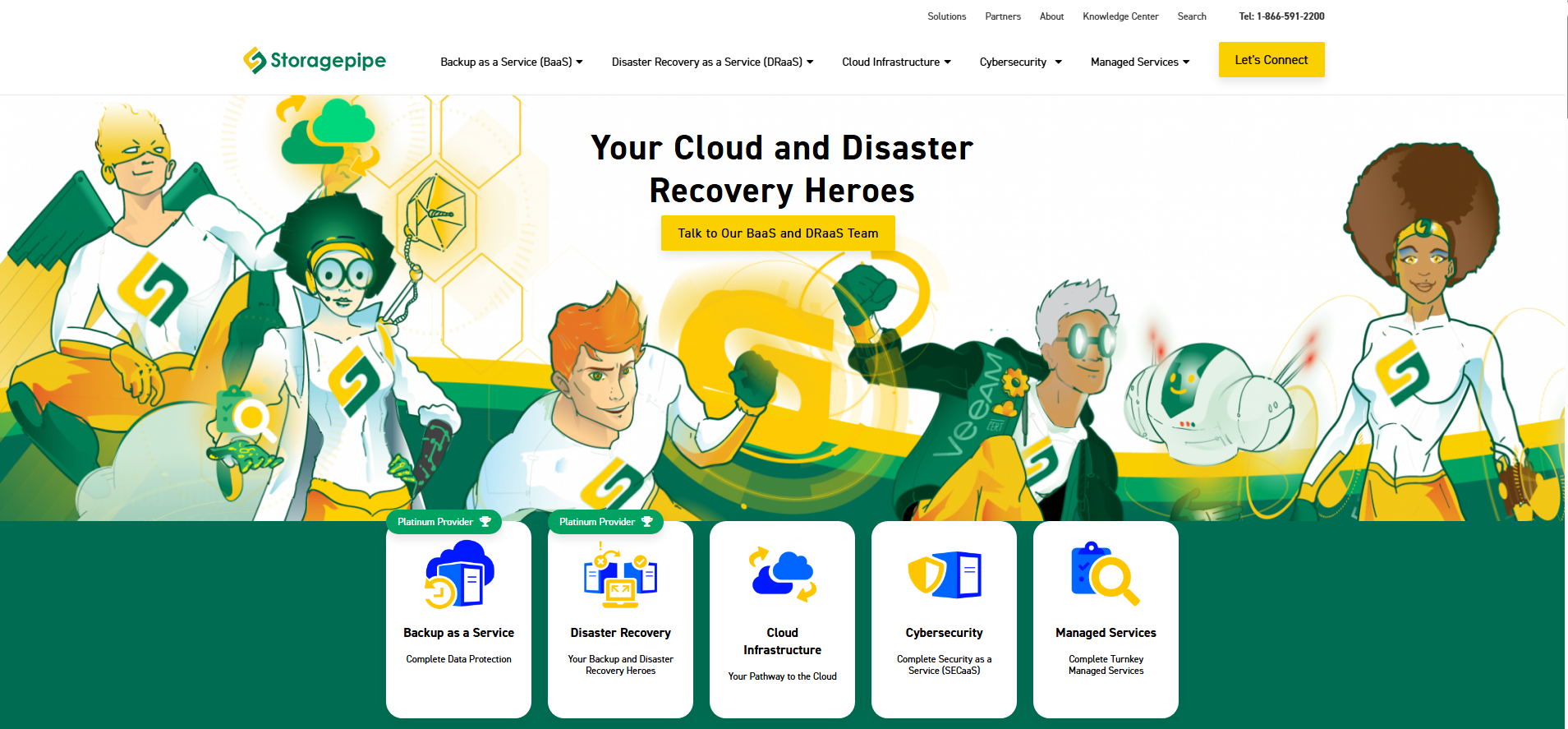Open the Partners top menu link

1003,16
